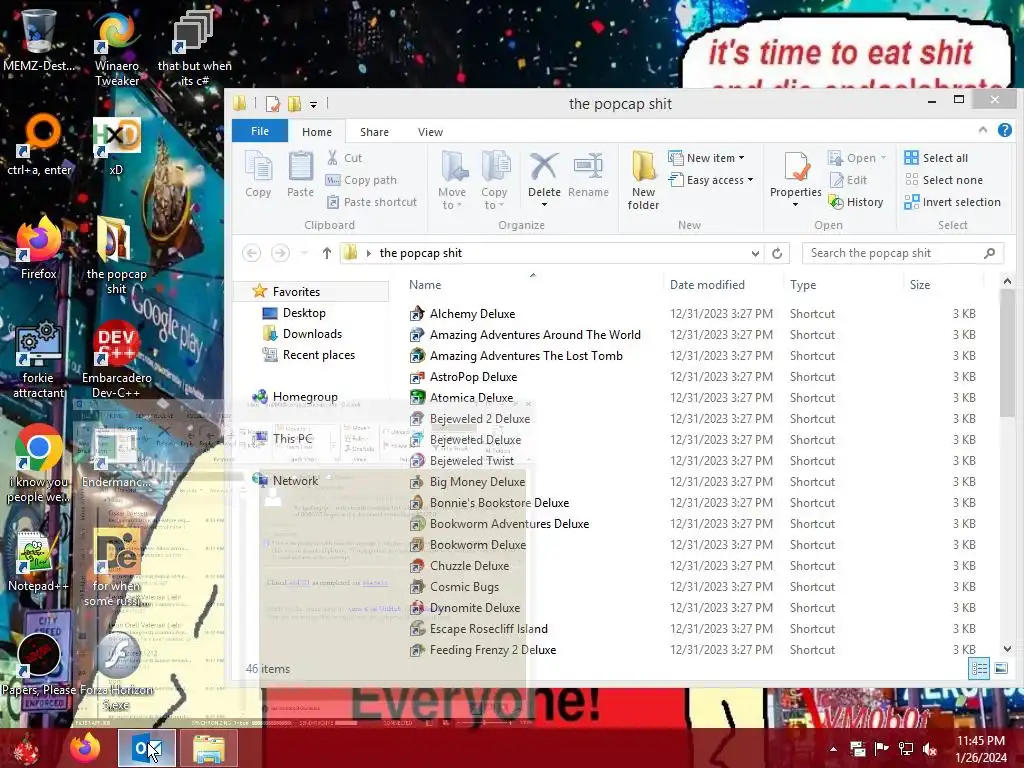
Task: Click the Refresh button beside address bar
Action: [777, 253]
